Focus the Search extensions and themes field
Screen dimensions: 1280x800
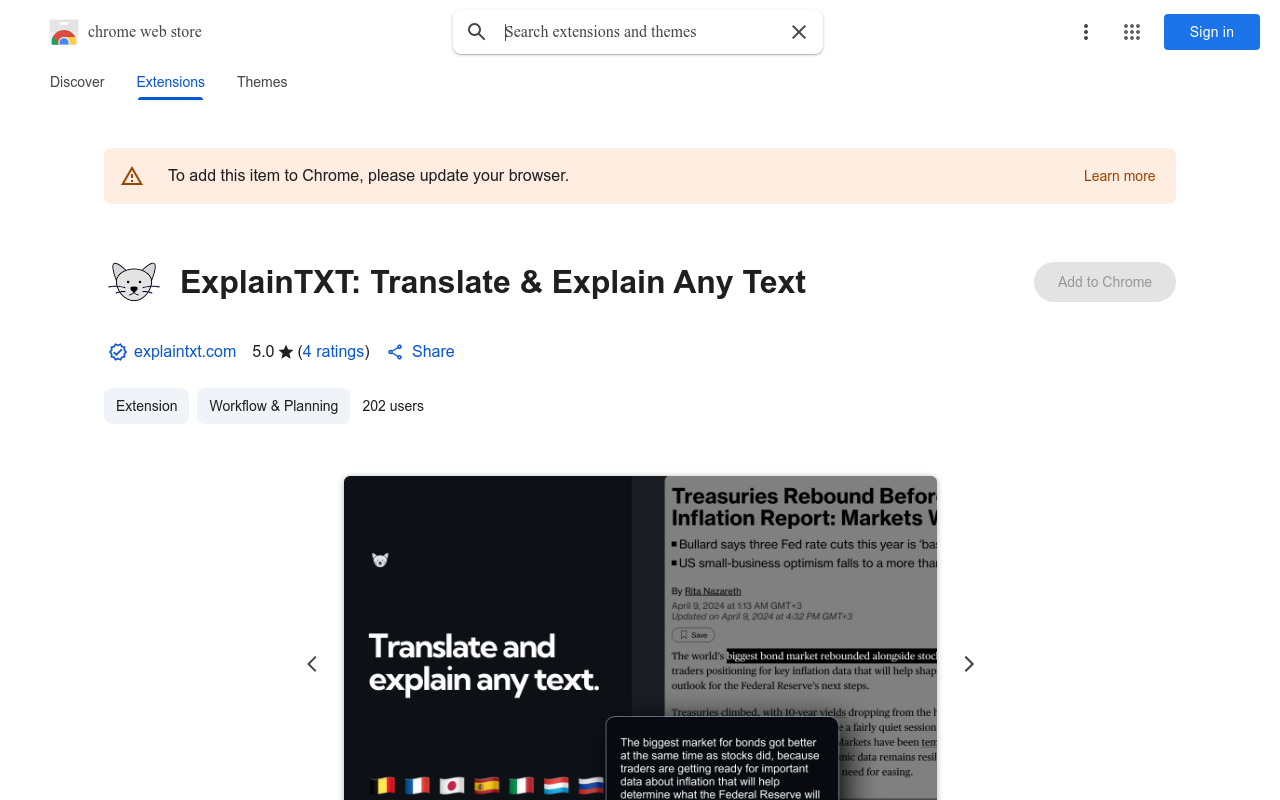[x=640, y=32]
